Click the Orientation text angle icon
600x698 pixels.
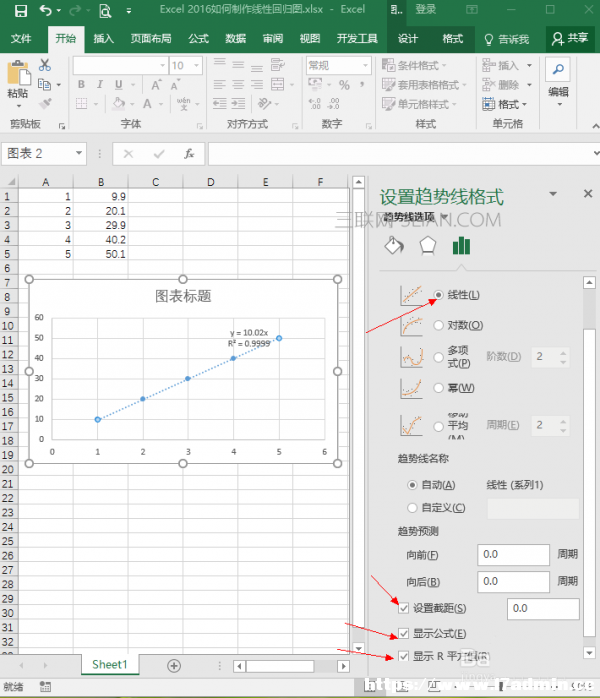[x=264, y=104]
